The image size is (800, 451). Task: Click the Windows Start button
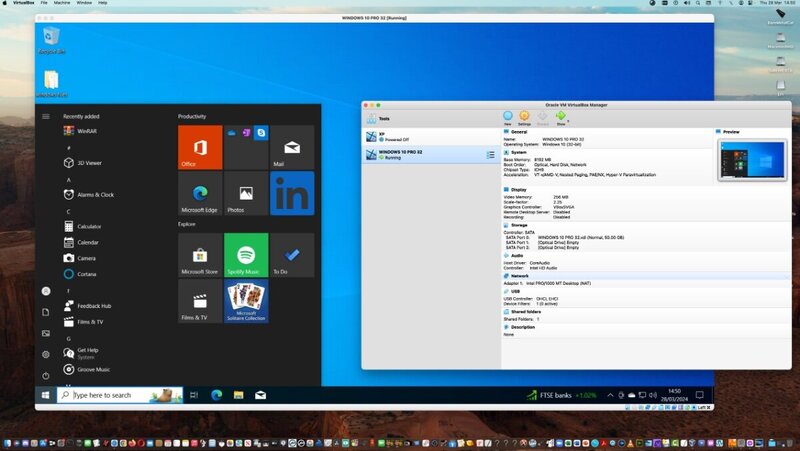tap(45, 395)
